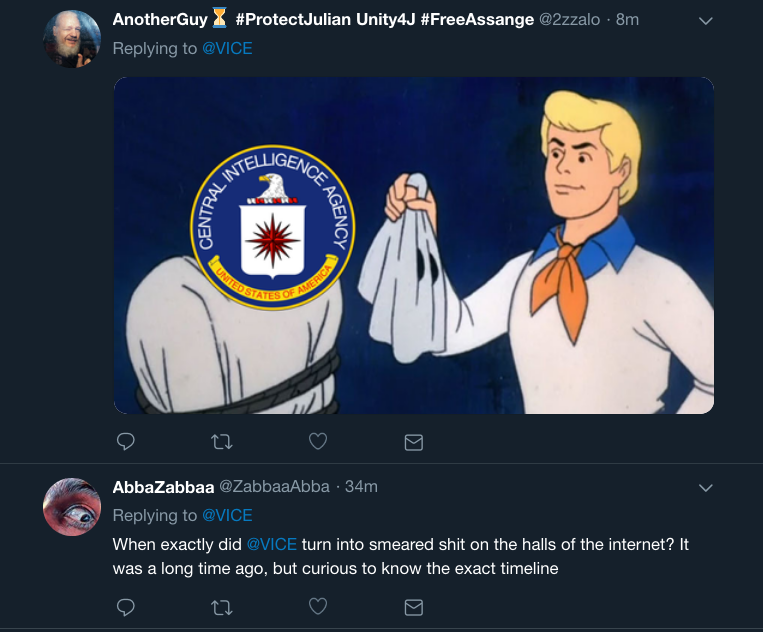Viewport: 763px width, 632px height.
Task: Enlarge the Scooby-Doo CIA meme image
Action: 413,245
